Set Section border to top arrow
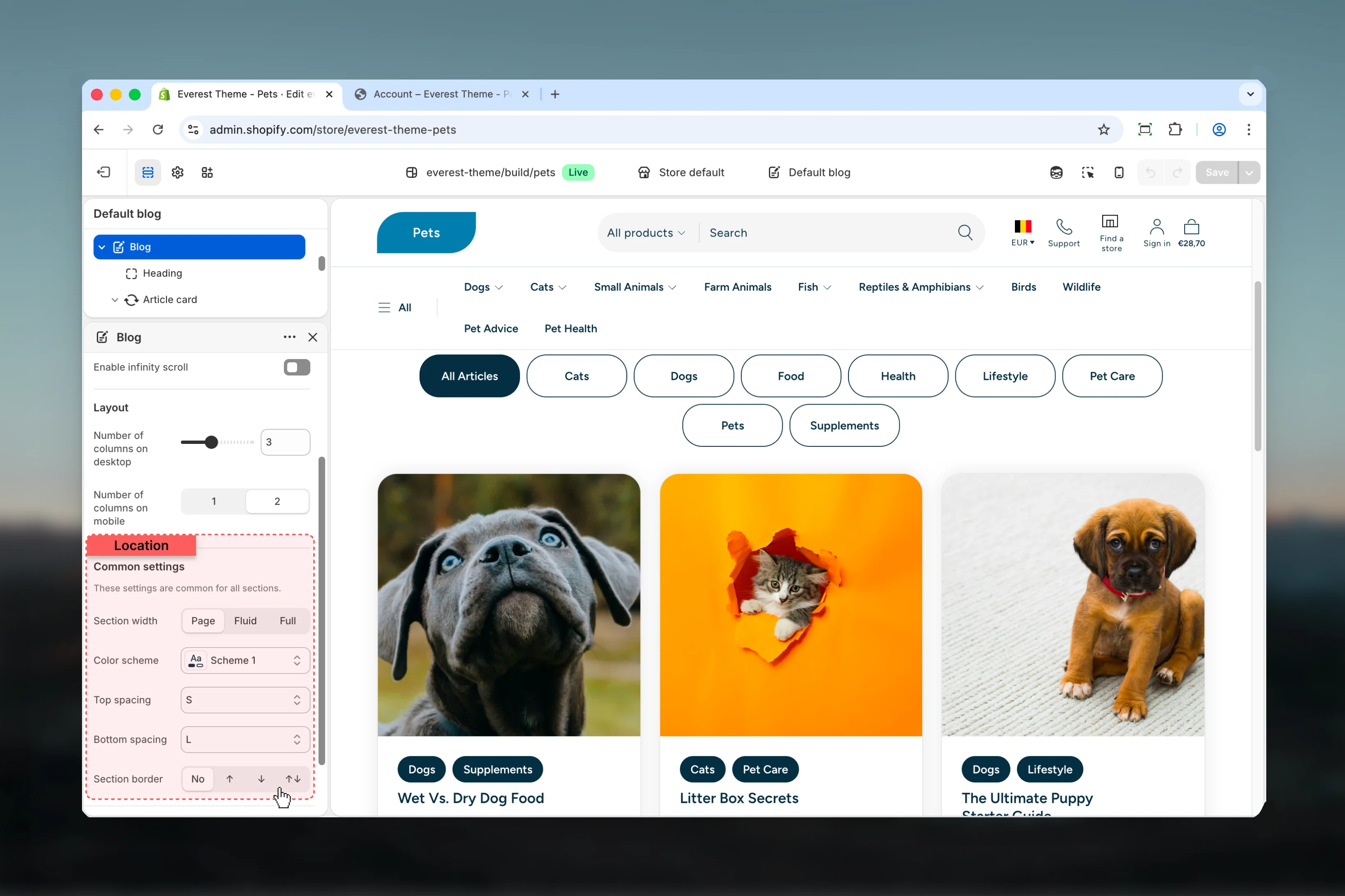Image resolution: width=1345 pixels, height=896 pixels. coord(230,780)
